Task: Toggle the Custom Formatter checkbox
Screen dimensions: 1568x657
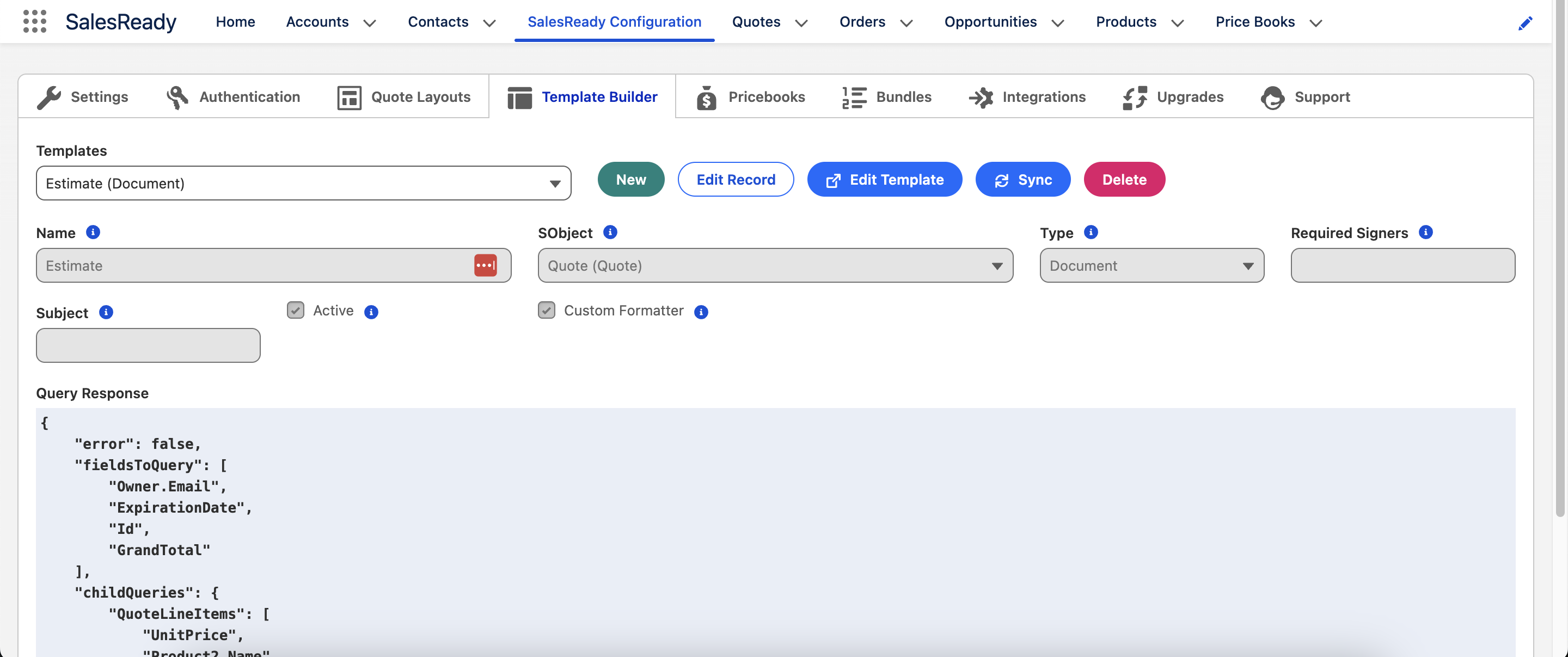Action: tap(546, 311)
